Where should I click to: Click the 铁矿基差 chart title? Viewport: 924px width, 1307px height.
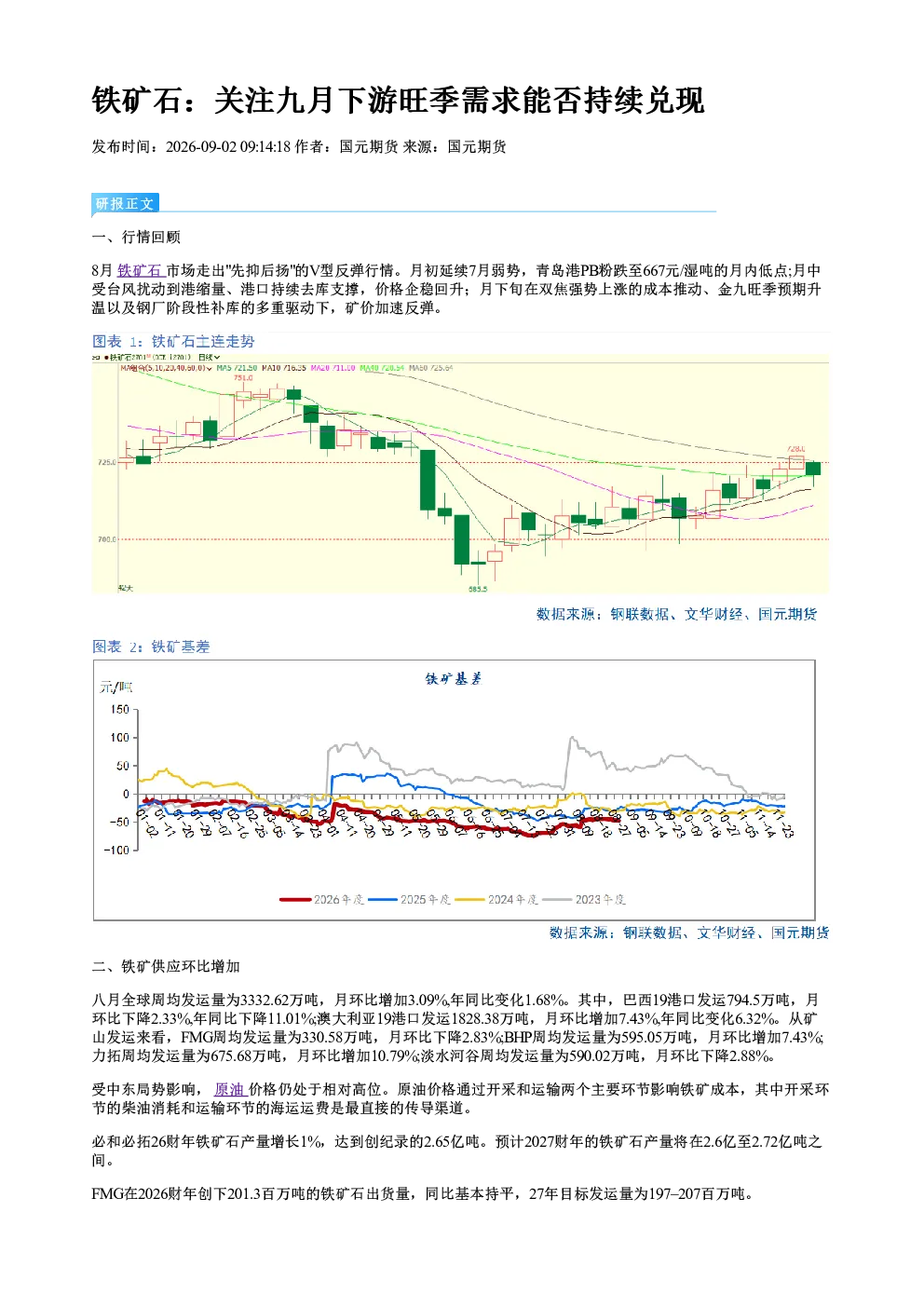point(454,678)
